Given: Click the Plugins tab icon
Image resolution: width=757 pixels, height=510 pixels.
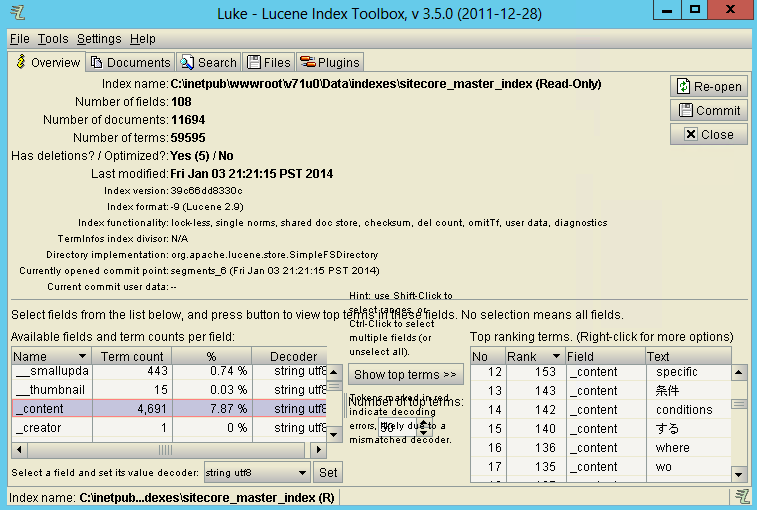Looking at the screenshot, I should [x=308, y=62].
